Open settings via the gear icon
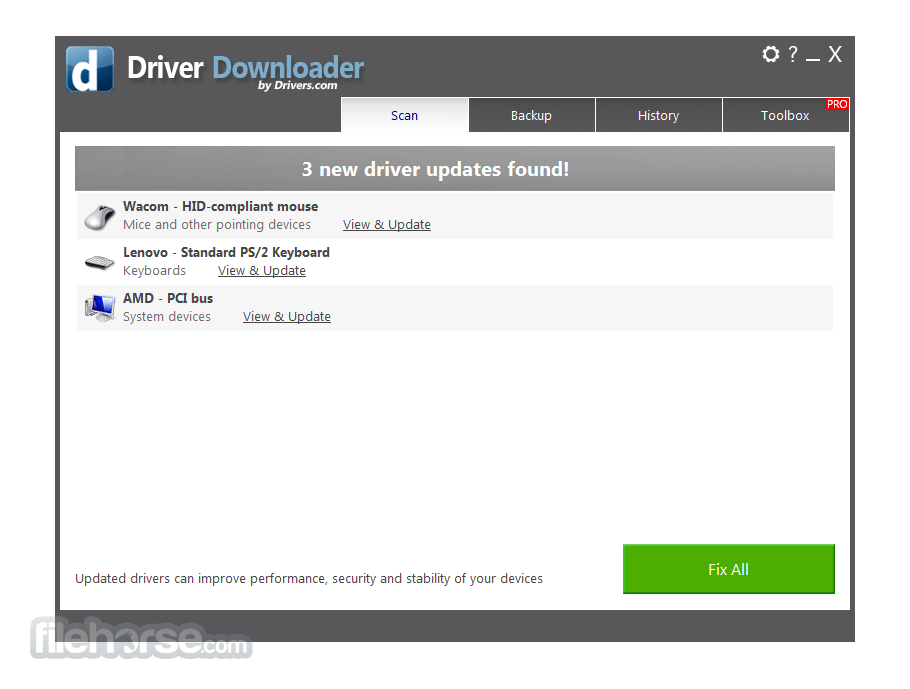Viewport: 910px width, 689px height. [x=770, y=54]
